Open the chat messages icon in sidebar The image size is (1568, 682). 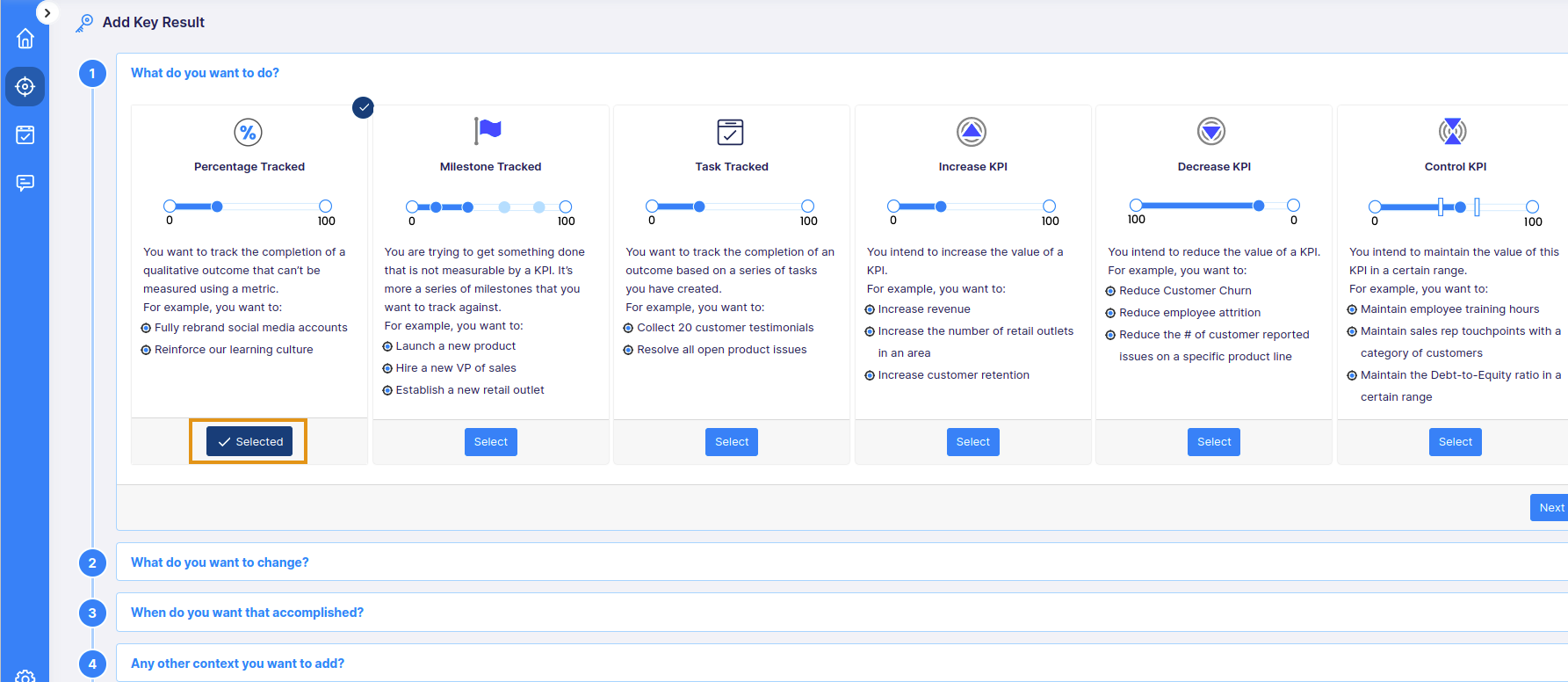[25, 183]
